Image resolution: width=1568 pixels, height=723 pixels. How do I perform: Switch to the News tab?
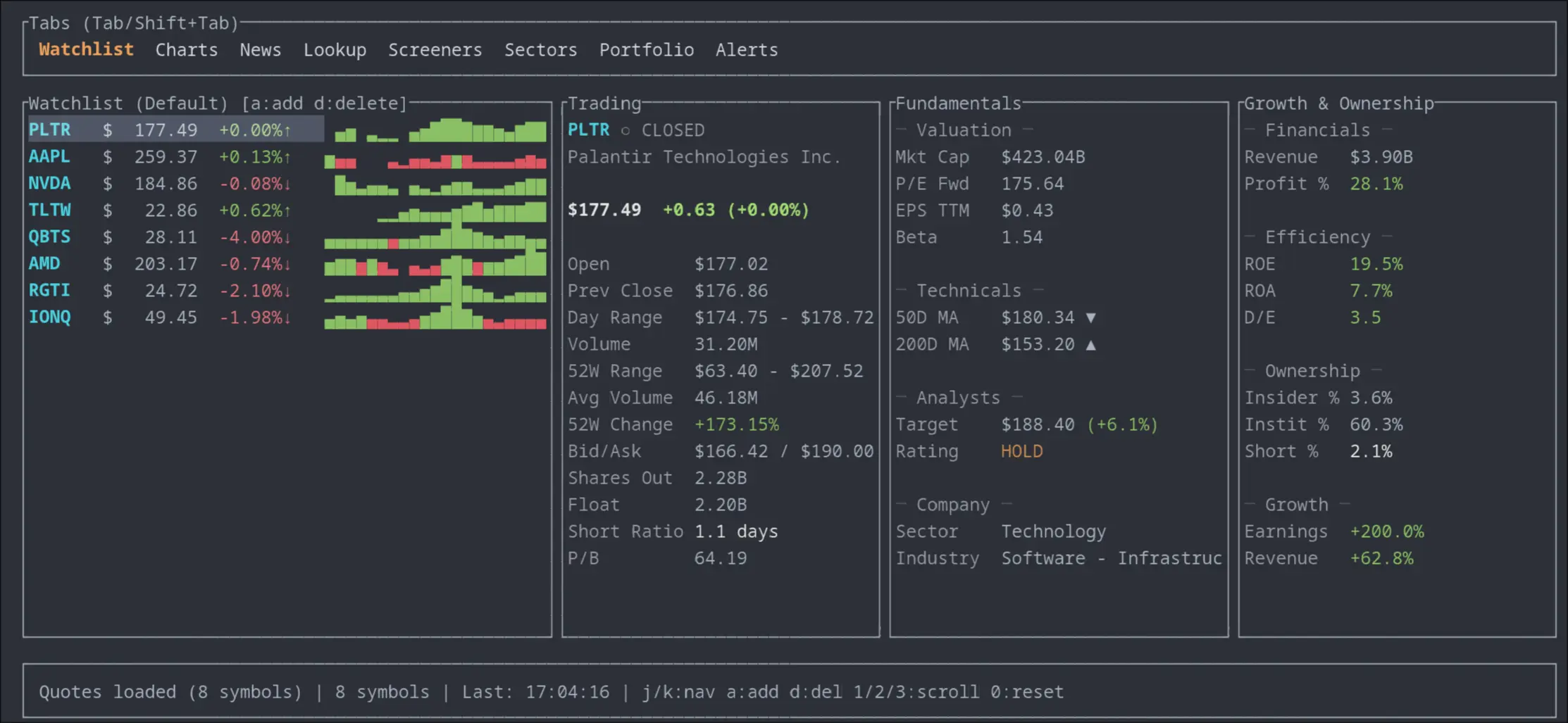[260, 49]
